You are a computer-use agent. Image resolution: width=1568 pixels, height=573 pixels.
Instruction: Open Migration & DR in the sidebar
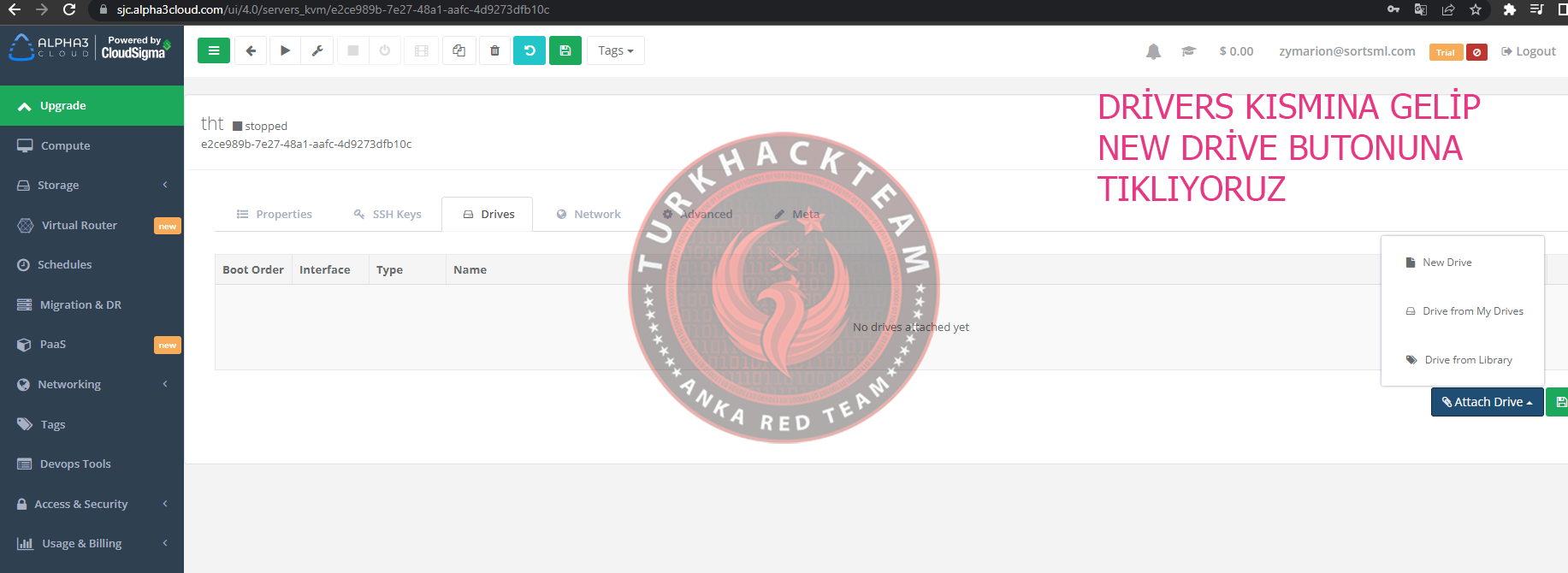pos(92,304)
